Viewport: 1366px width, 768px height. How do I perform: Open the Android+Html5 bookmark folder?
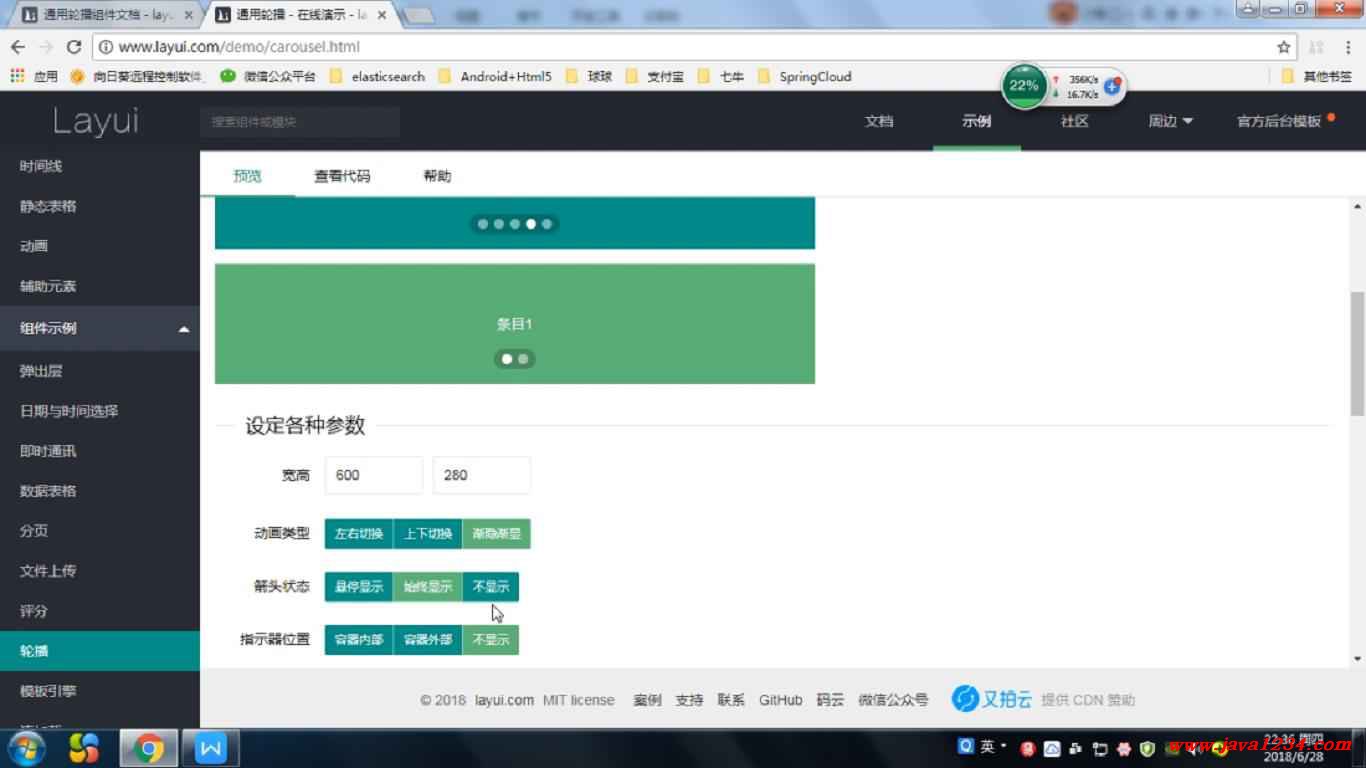coord(494,76)
